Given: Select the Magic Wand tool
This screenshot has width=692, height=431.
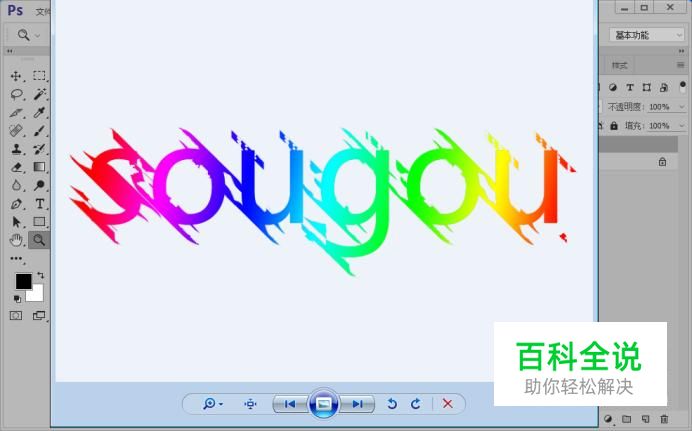Looking at the screenshot, I should 39,94.
